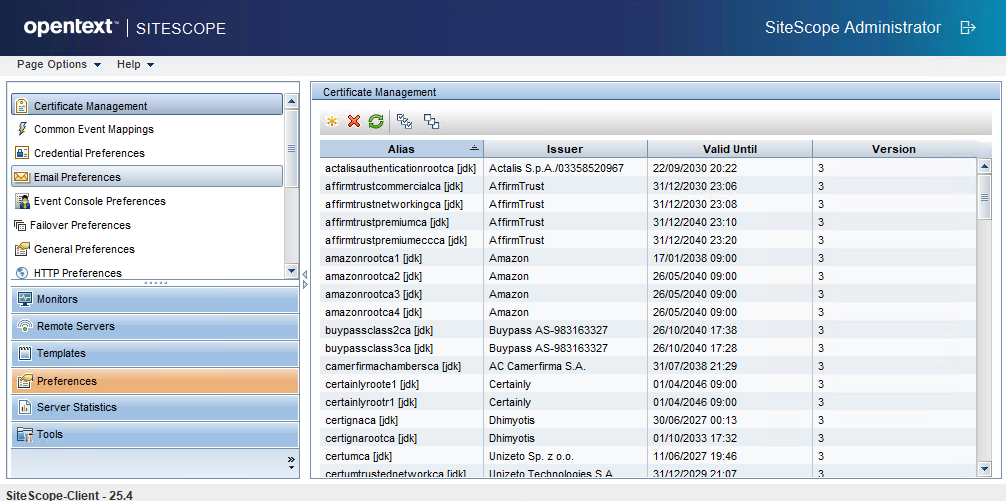Open the Server Statistics context panel
The width and height of the screenshot is (1006, 501).
coord(155,407)
